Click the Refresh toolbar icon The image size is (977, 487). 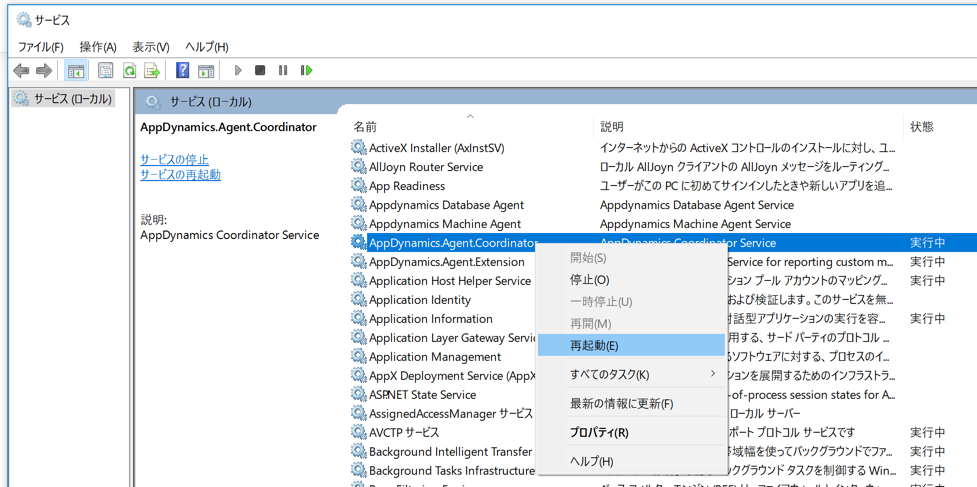point(129,71)
